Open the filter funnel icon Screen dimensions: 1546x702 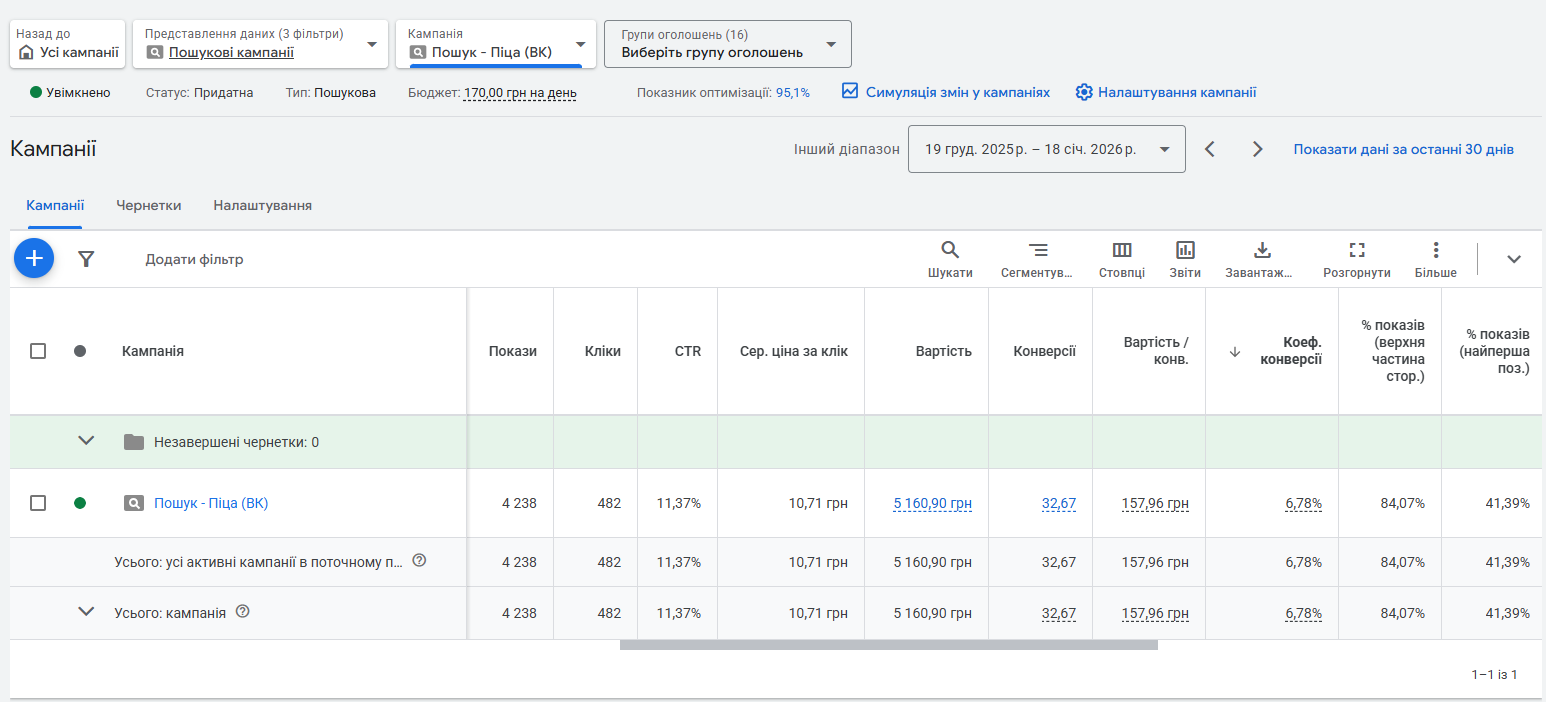click(86, 259)
